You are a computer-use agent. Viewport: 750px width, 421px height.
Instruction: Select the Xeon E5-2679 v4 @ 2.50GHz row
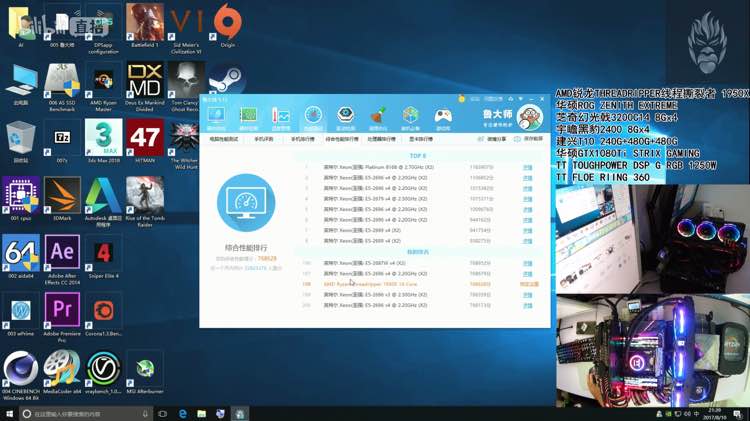pos(421,199)
